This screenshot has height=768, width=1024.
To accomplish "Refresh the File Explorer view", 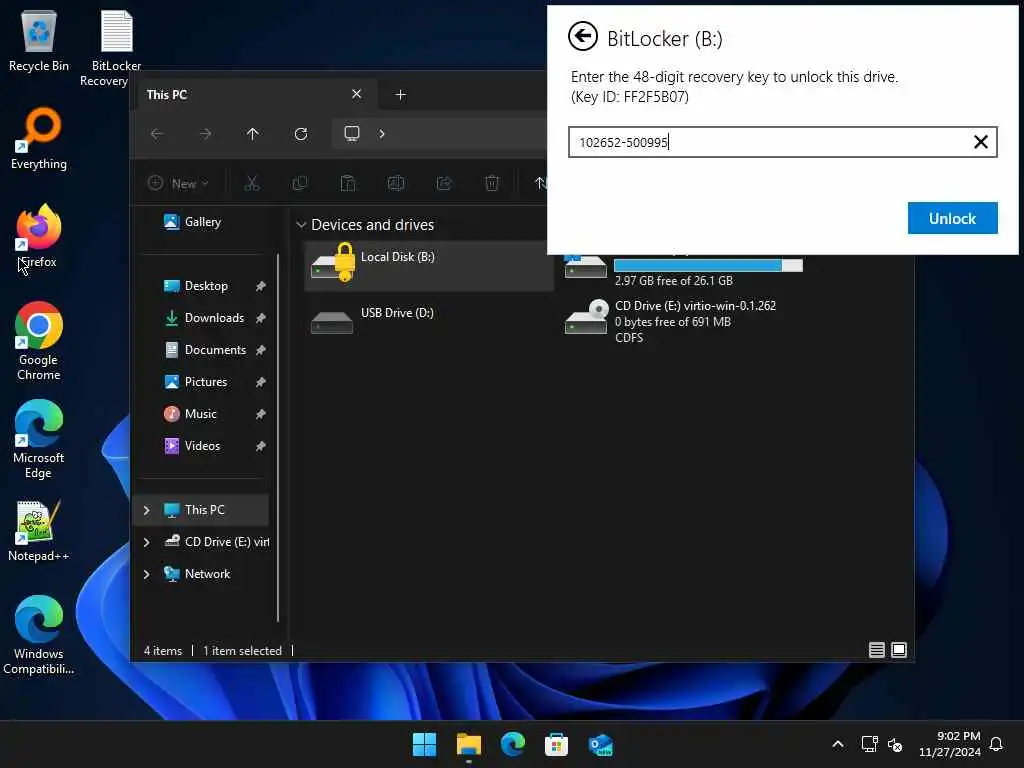I will pos(300,134).
